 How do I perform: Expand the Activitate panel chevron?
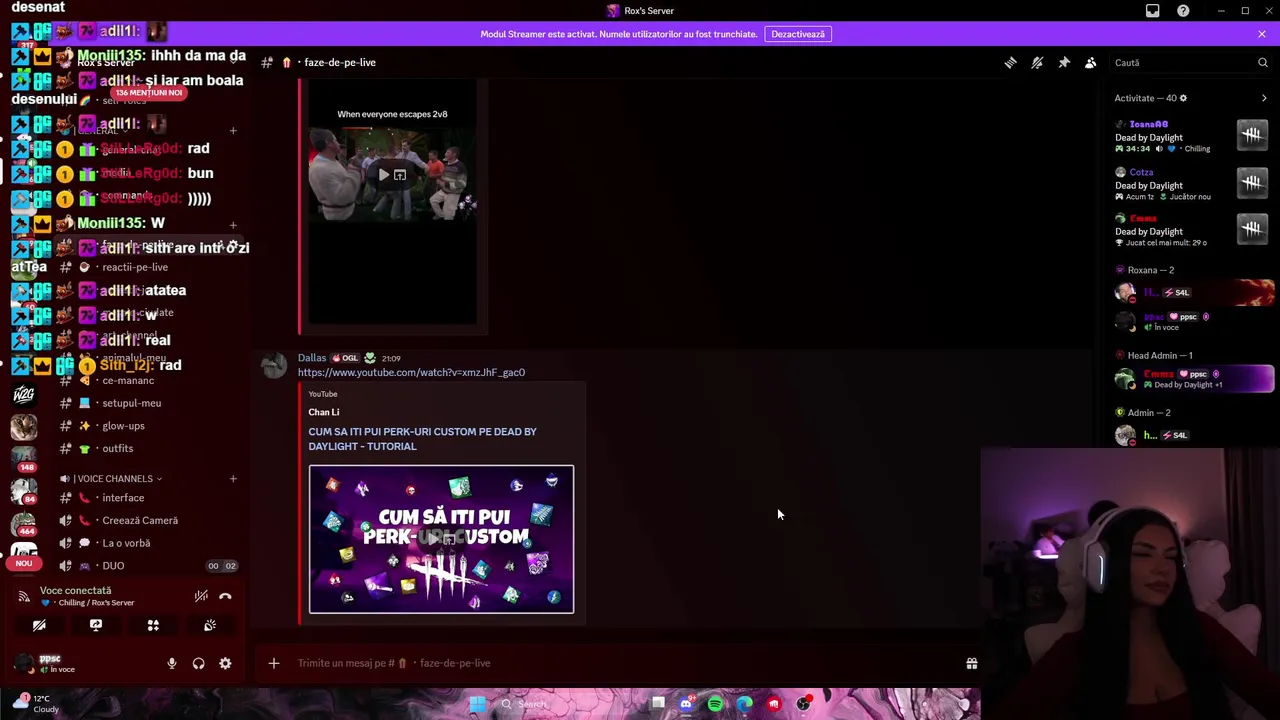click(x=1264, y=98)
